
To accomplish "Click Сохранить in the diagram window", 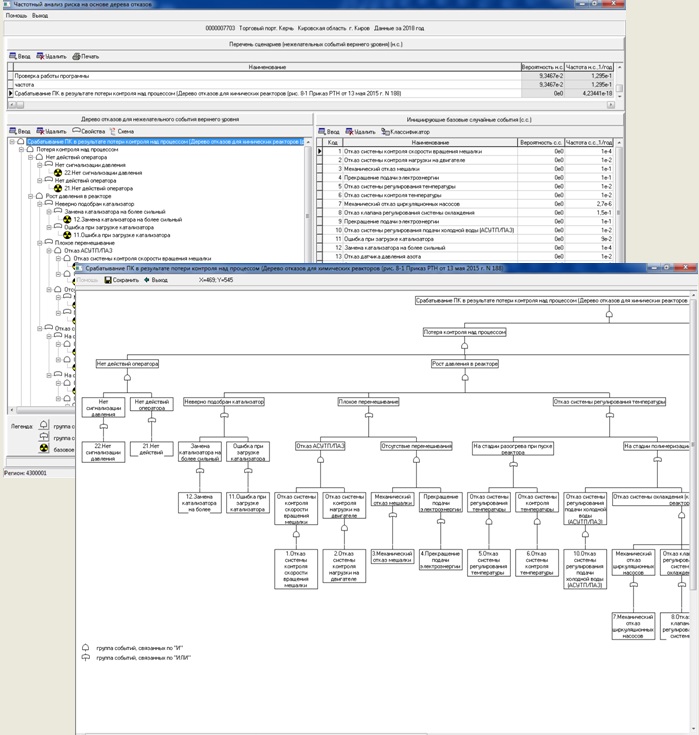I will (x=122, y=280).
